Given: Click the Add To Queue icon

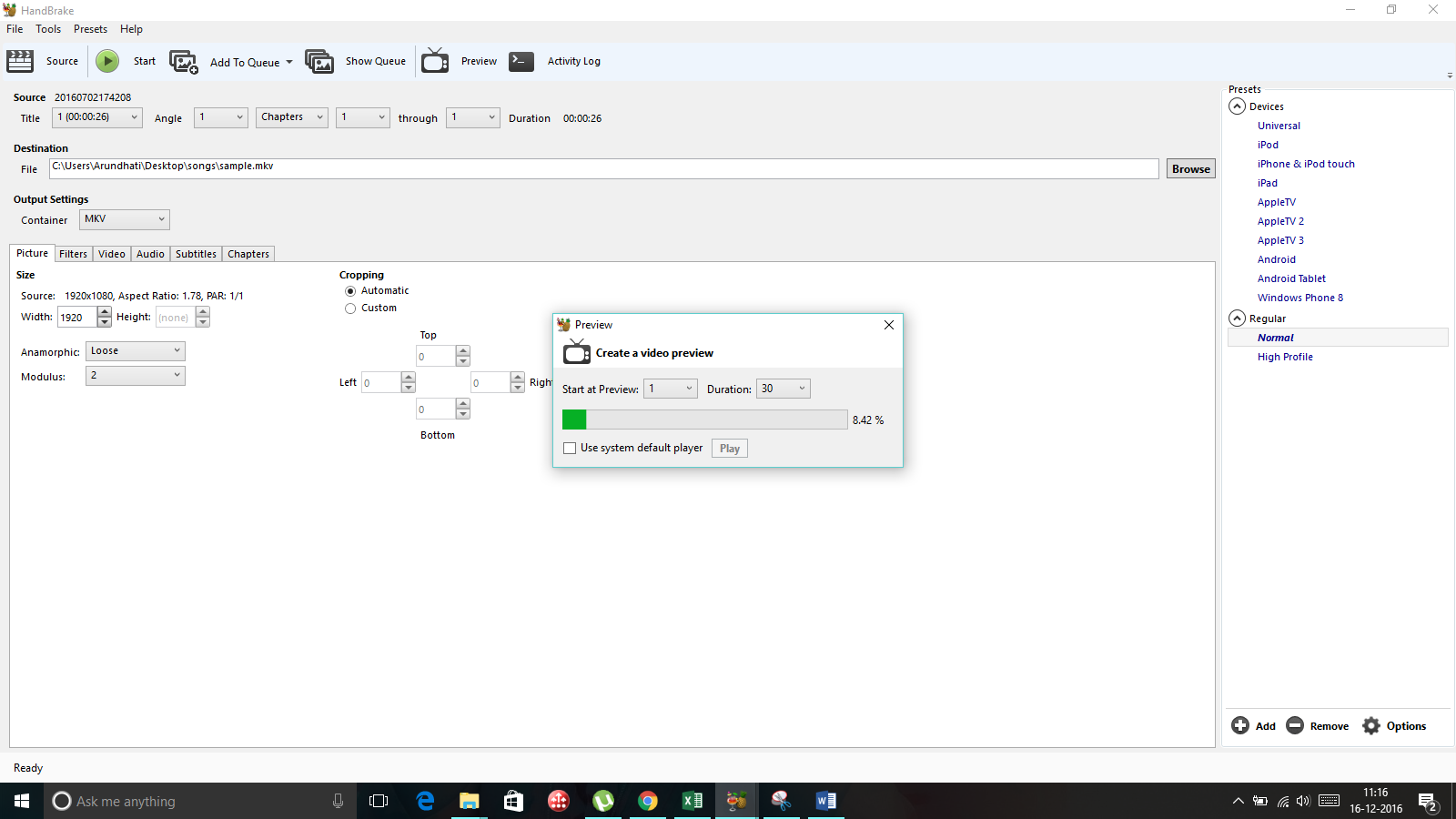Looking at the screenshot, I should (x=184, y=62).
